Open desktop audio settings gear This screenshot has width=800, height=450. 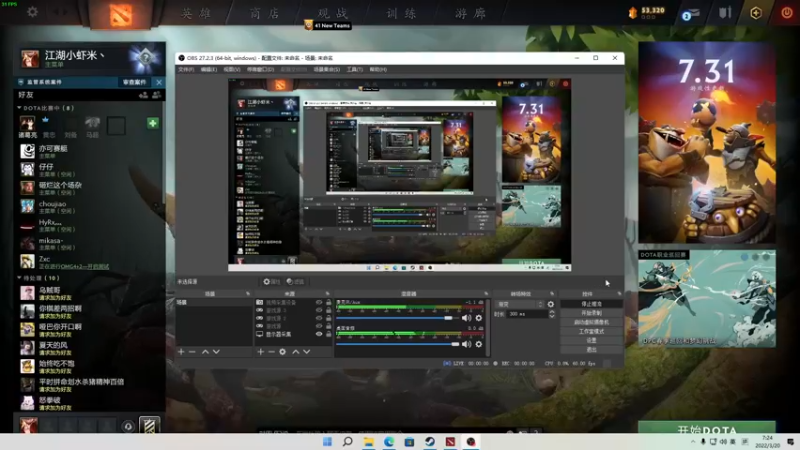pos(479,344)
